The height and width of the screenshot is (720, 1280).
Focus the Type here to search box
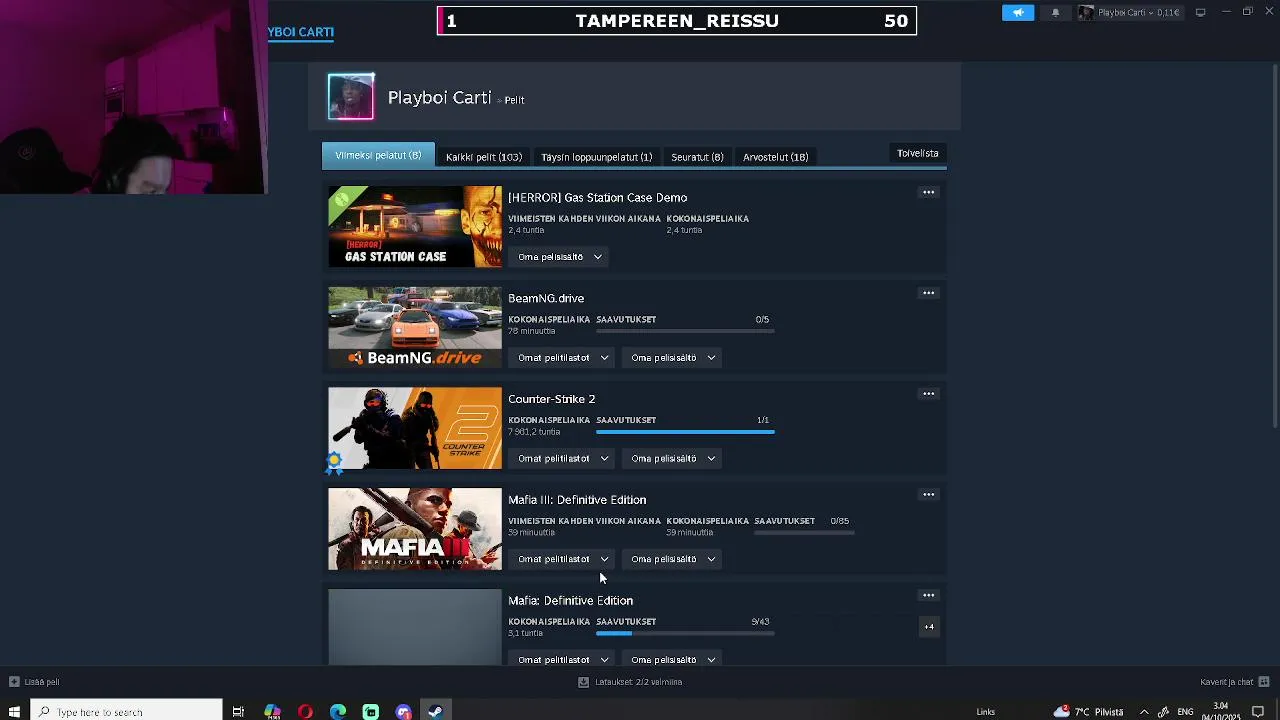coord(126,712)
